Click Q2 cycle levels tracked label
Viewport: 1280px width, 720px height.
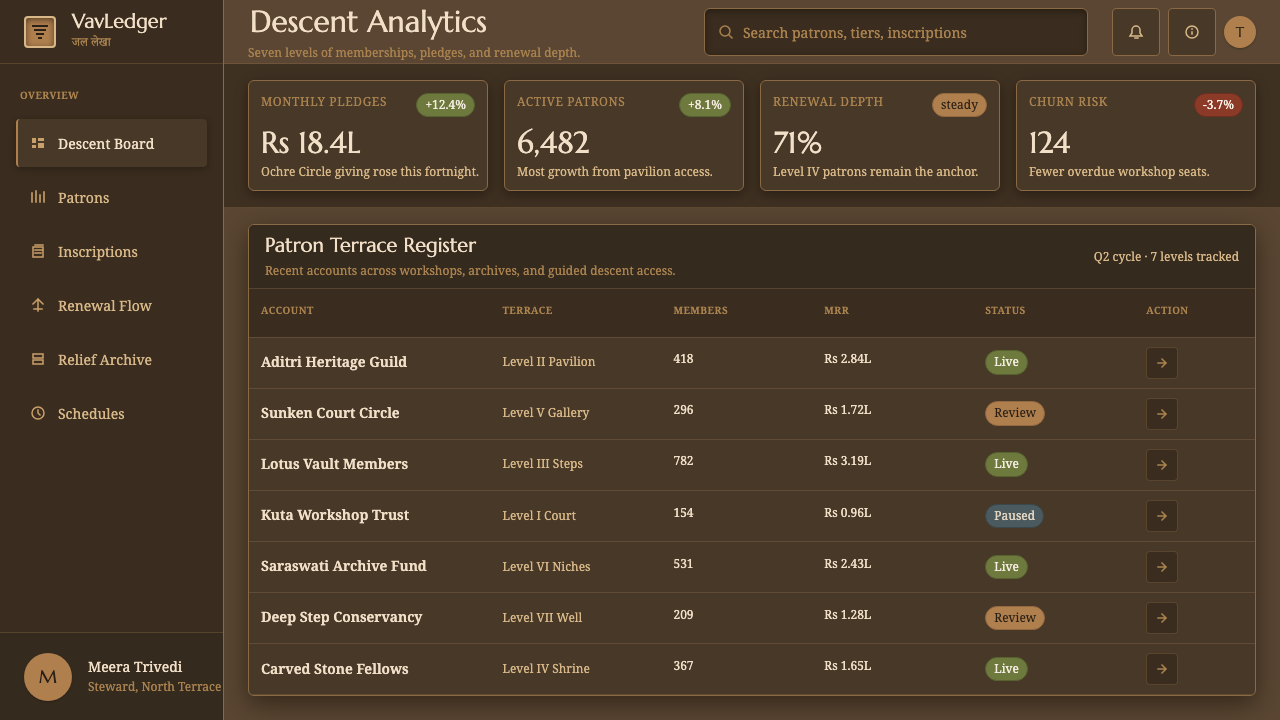[x=1166, y=257]
